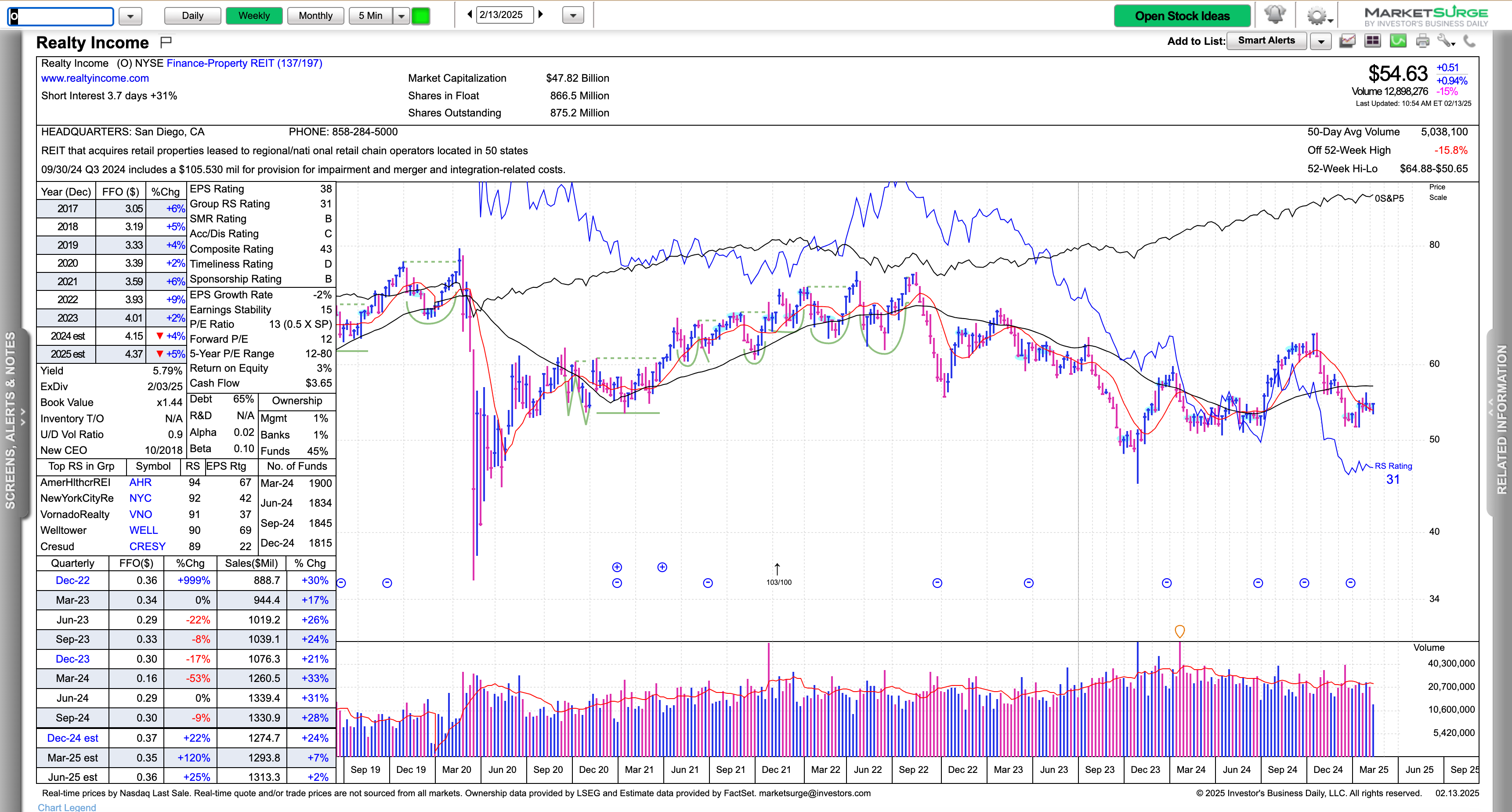Click the flag icon beside Realty Income
Screen dimensions: 1512x812
[166, 42]
